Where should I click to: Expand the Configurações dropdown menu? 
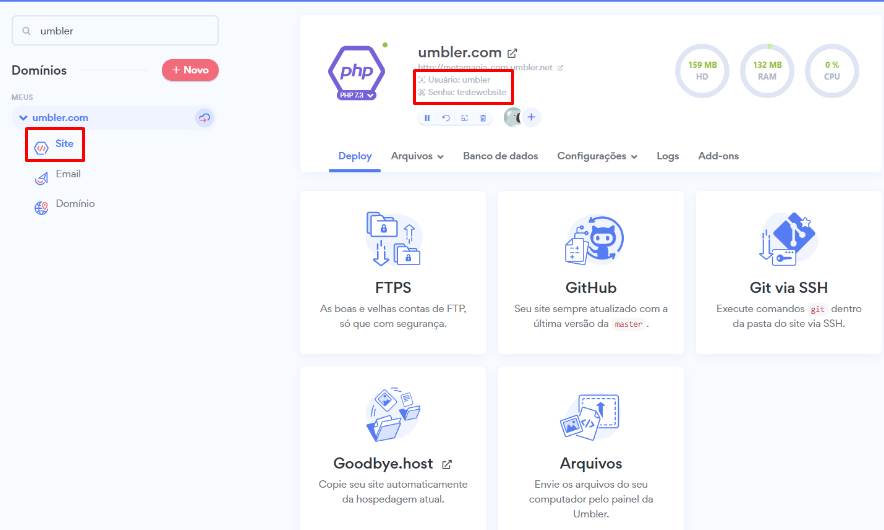596,156
